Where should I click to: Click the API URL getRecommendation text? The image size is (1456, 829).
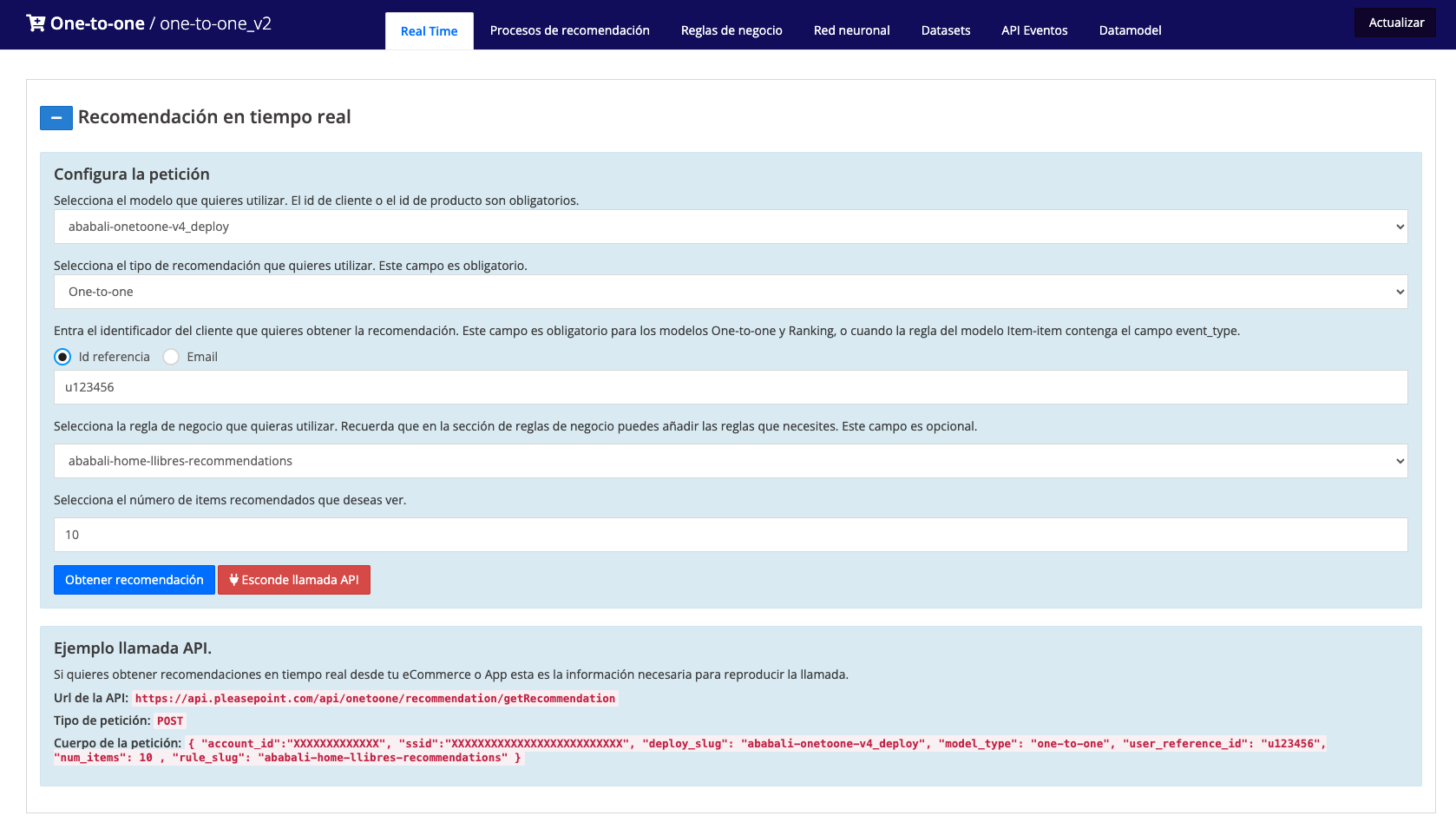point(375,699)
